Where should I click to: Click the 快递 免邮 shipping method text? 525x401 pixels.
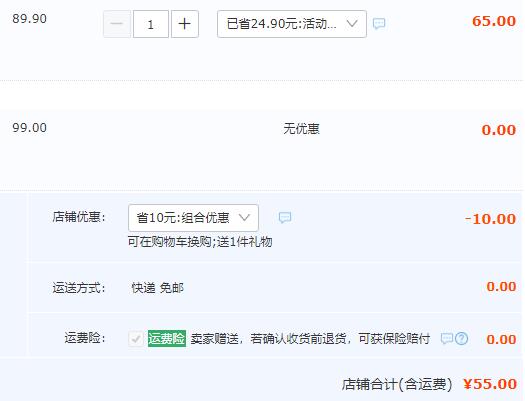pos(157,288)
